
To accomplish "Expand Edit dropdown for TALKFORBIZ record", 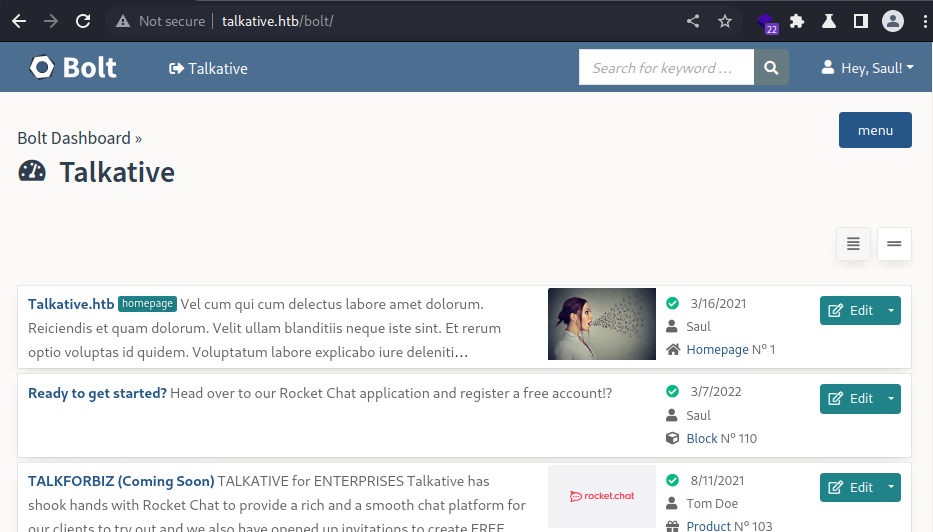I will 891,487.
